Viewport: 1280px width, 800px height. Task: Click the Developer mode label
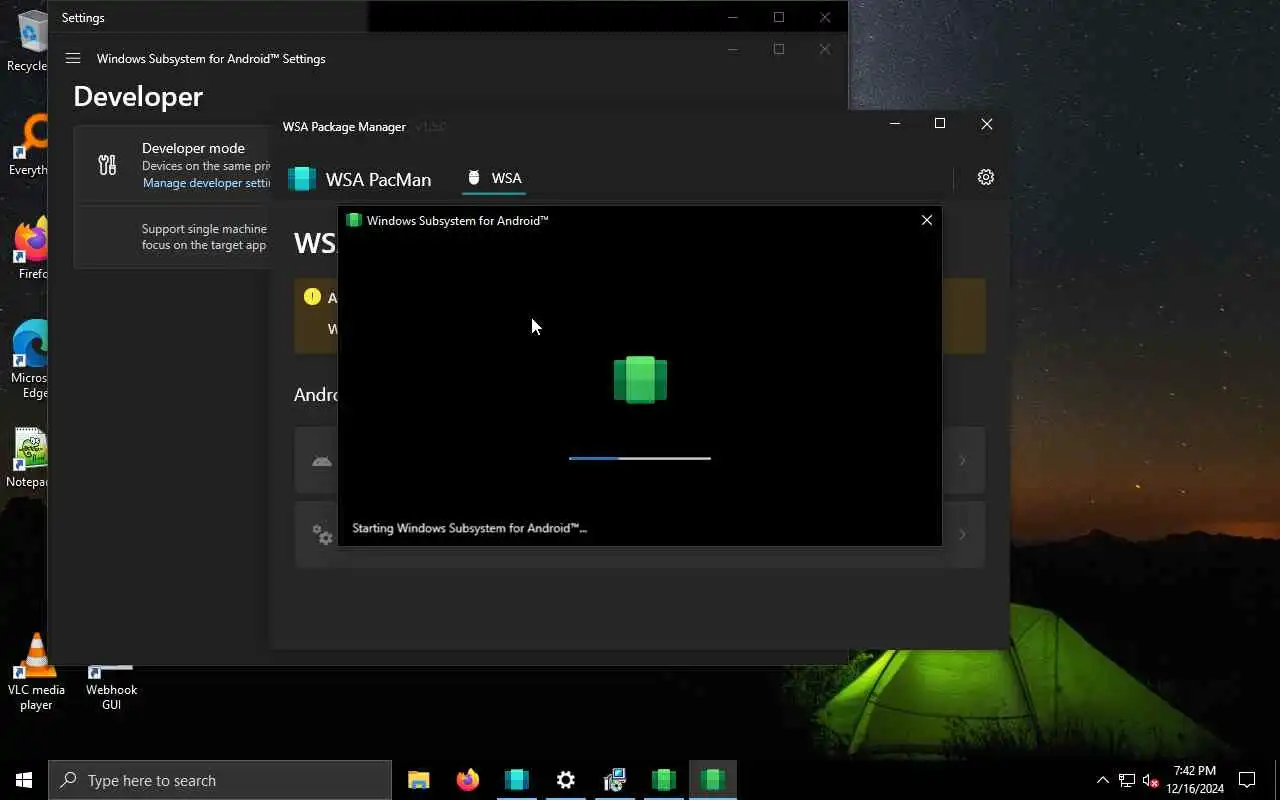193,148
